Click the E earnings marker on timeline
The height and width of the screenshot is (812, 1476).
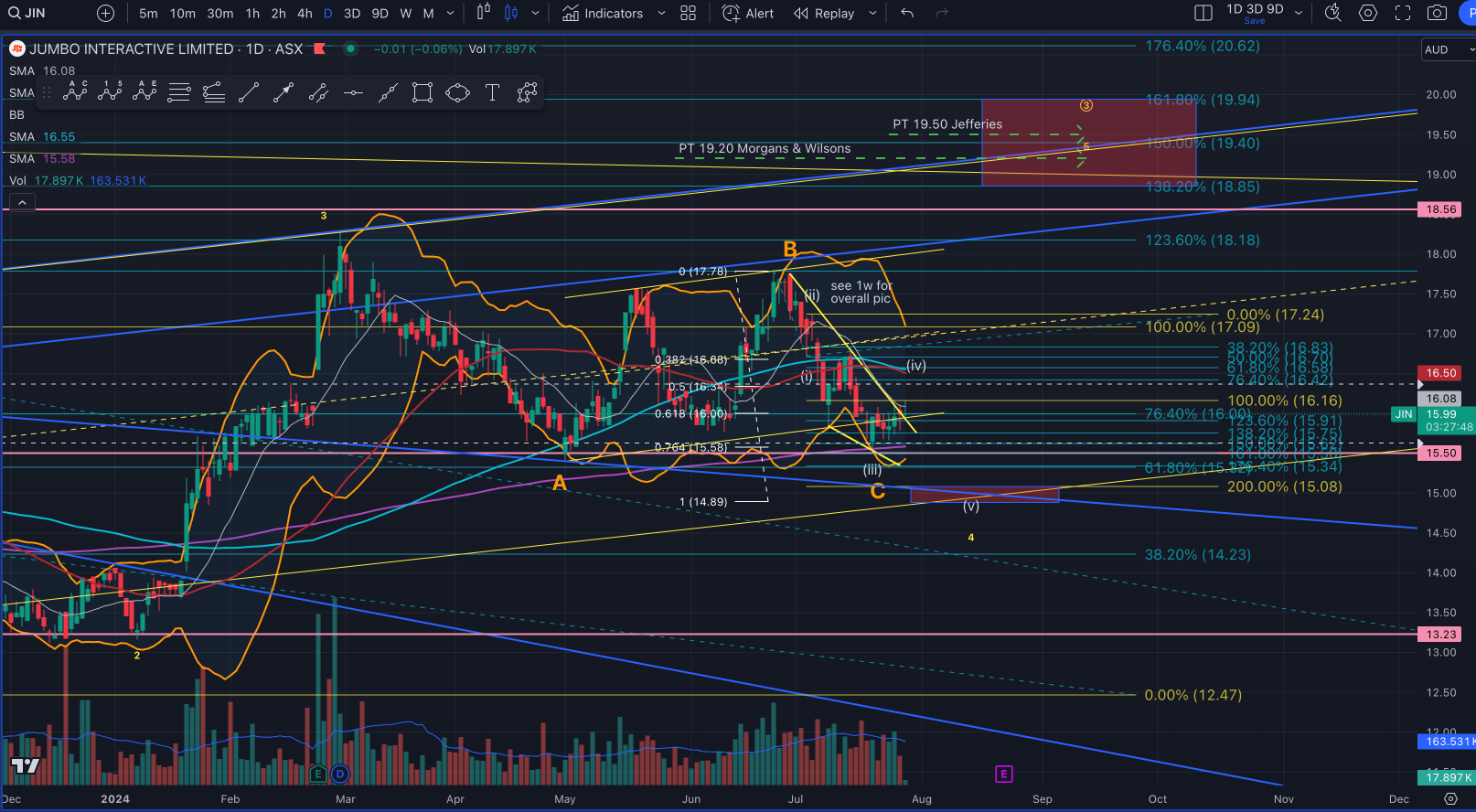click(317, 774)
